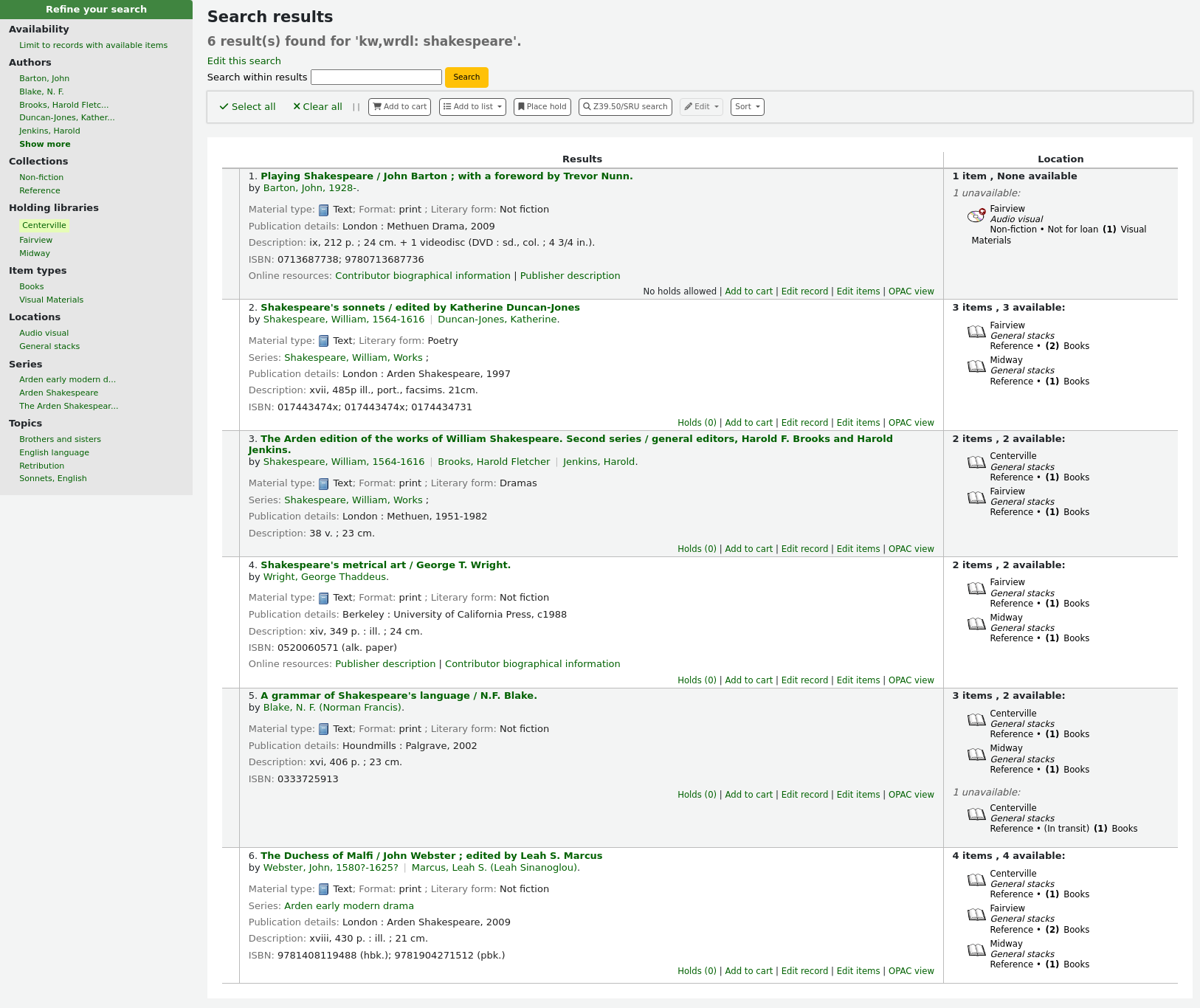Click Midway book icon for Duchess of Malfi
Viewport: 1200px width, 1008px height.
point(976,950)
